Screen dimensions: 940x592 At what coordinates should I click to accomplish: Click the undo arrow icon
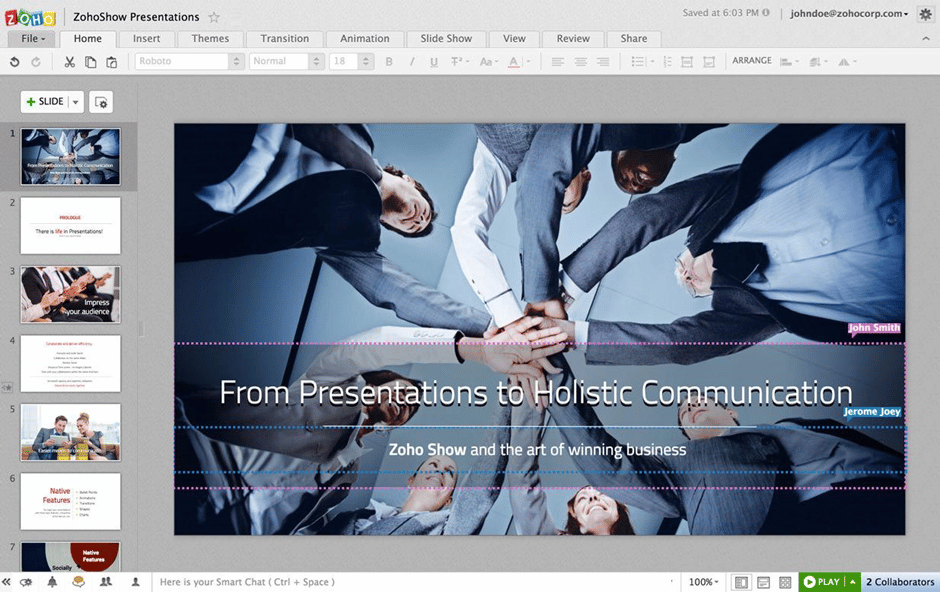[14, 62]
